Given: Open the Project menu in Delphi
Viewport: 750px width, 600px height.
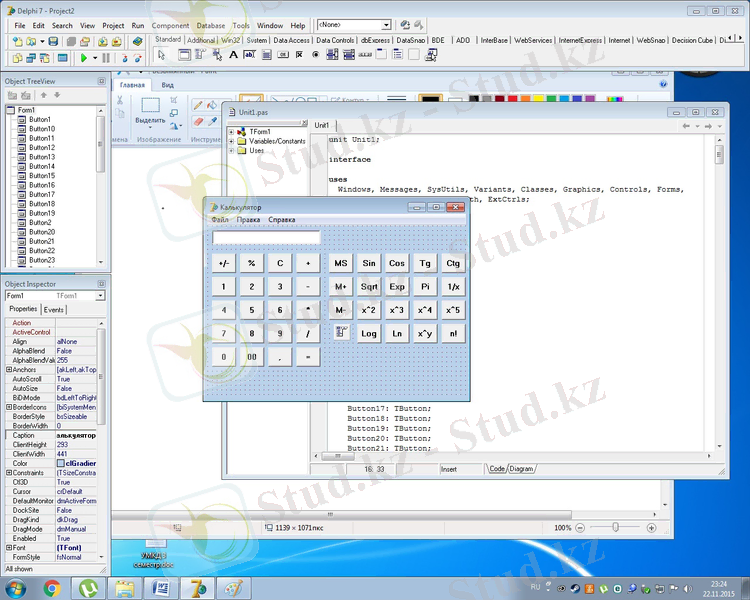Looking at the screenshot, I should 113,25.
